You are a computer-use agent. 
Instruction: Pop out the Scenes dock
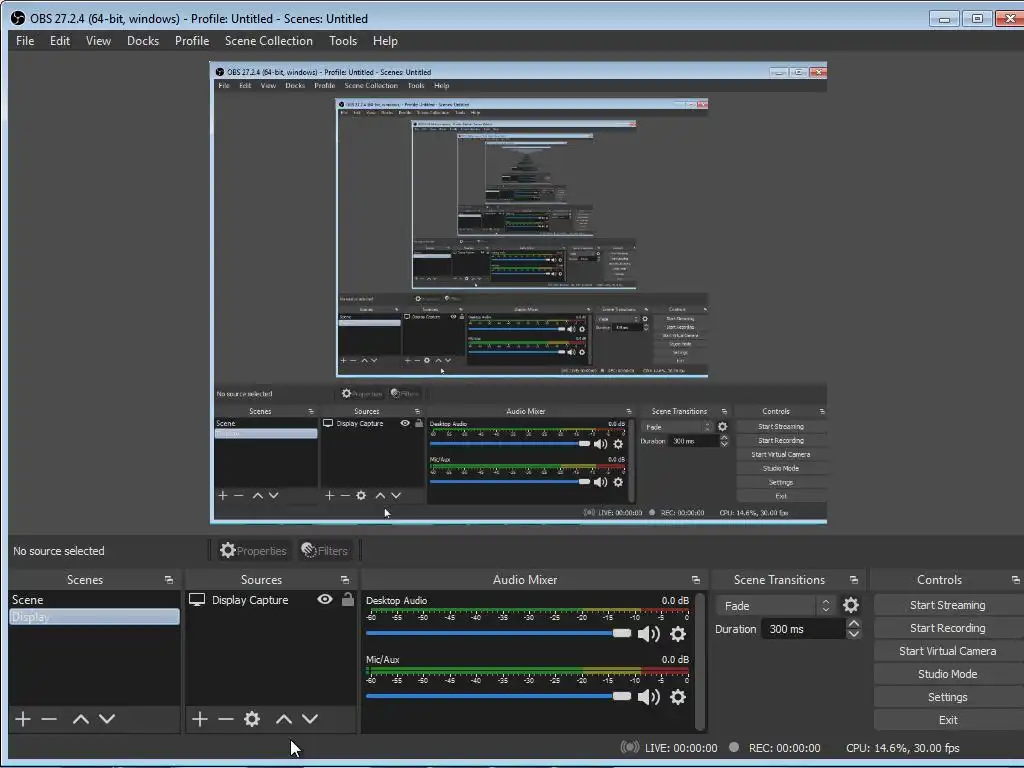(169, 580)
